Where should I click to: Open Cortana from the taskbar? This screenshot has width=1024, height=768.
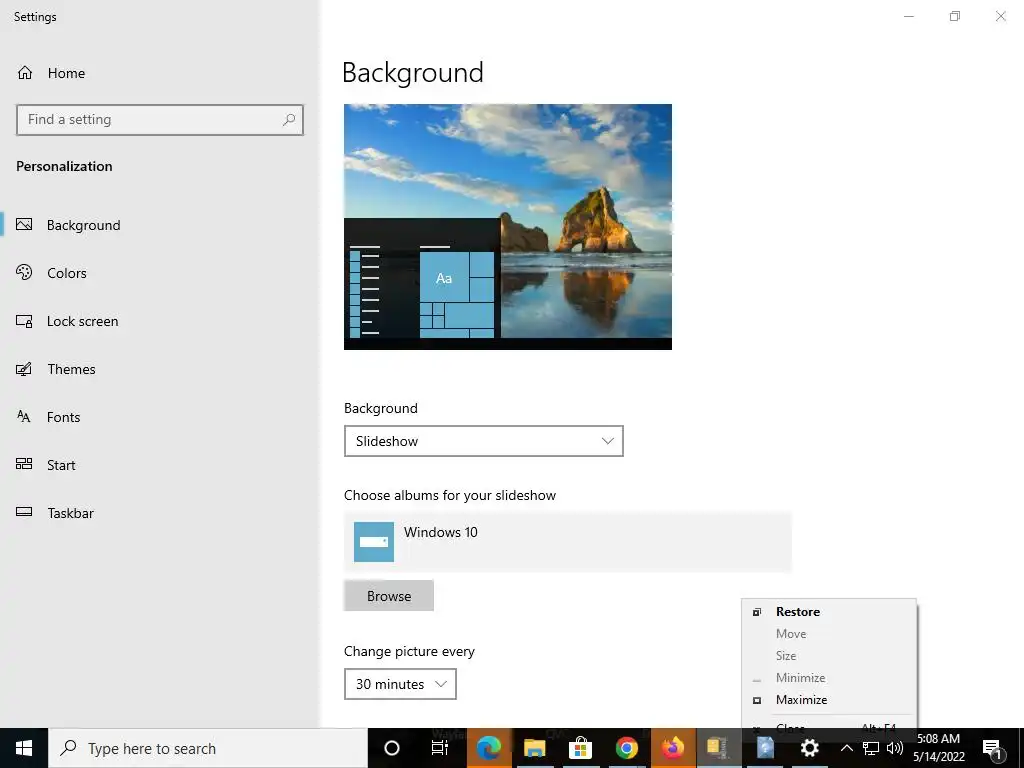tap(391, 748)
